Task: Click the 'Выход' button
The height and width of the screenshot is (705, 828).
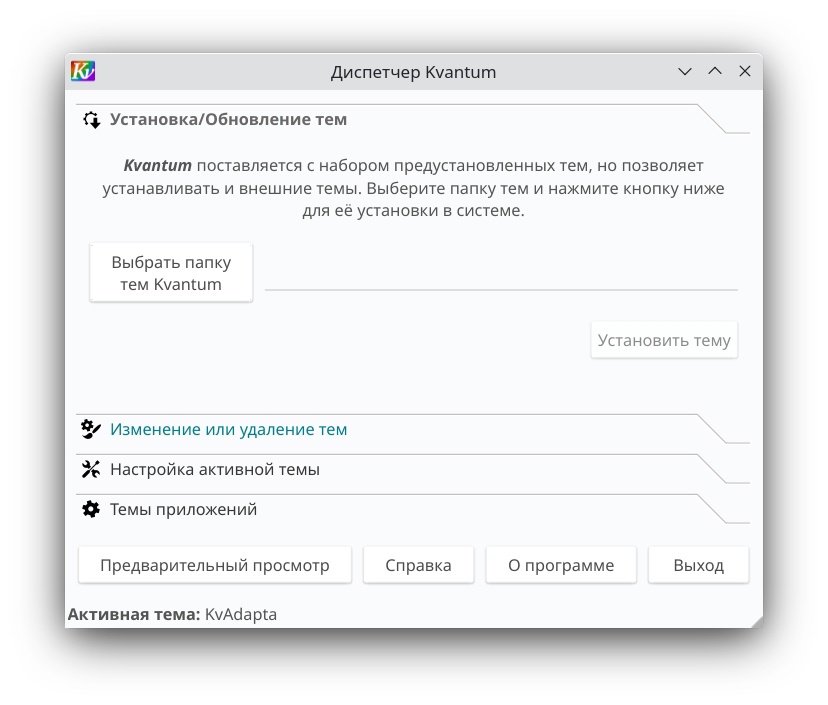Action: (x=699, y=565)
